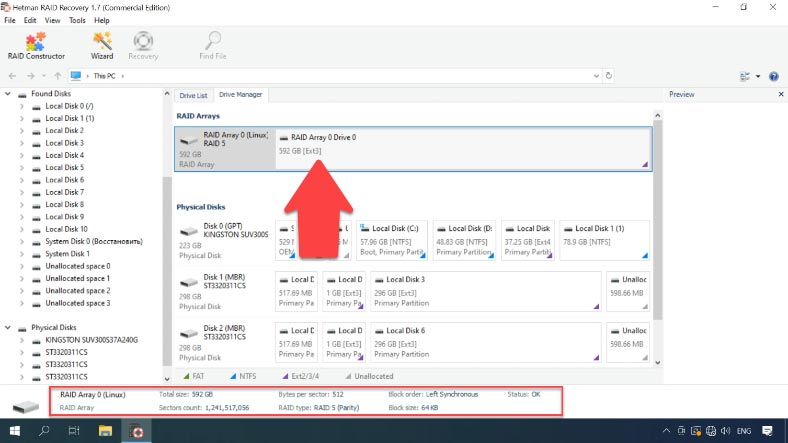Select Disk 1 (MBR) ST3320311CS disk
The image size is (788, 443).
pyautogui.click(x=224, y=292)
